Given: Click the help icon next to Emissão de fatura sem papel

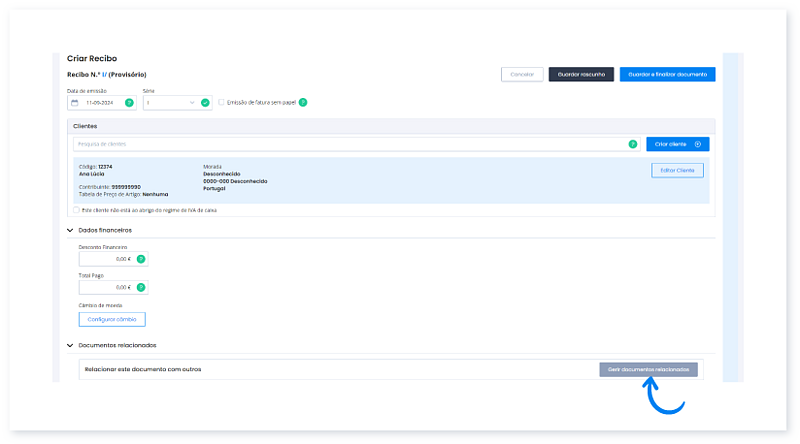Looking at the screenshot, I should click(302, 102).
